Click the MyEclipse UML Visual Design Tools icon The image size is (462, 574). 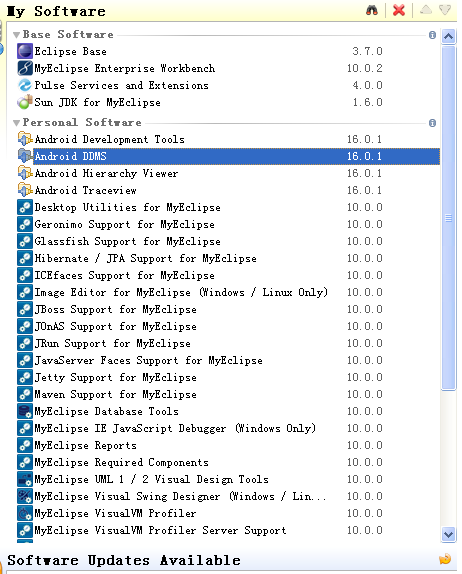[25, 479]
